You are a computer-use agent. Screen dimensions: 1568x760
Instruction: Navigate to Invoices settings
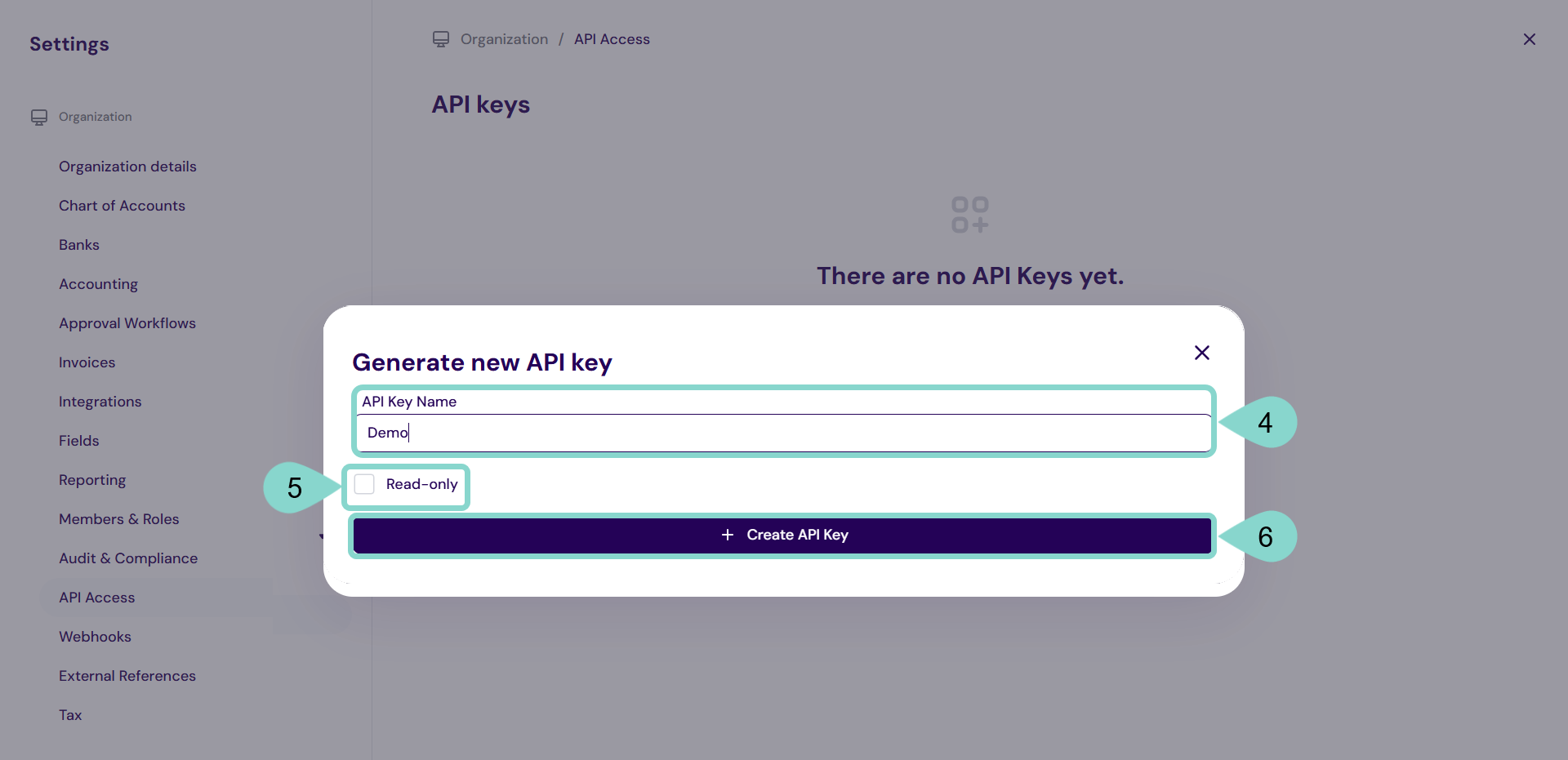coord(87,362)
